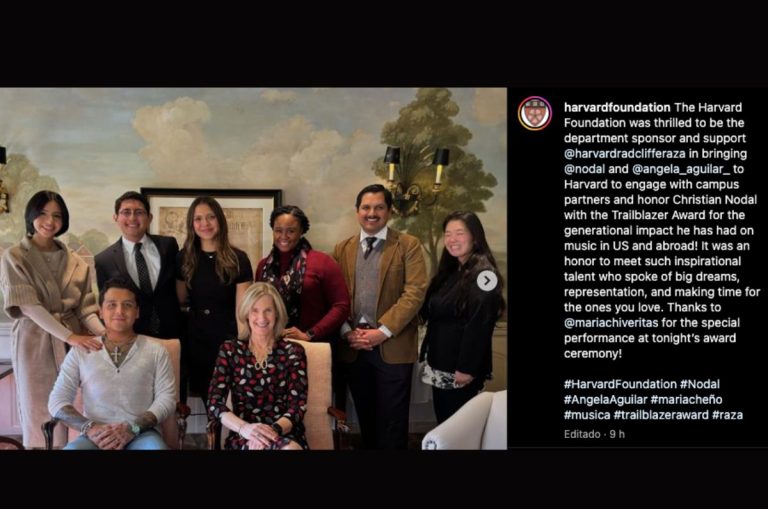768x509 pixels.
Task: Open the #trailblazeraward hashtag
Action: click(x=661, y=415)
